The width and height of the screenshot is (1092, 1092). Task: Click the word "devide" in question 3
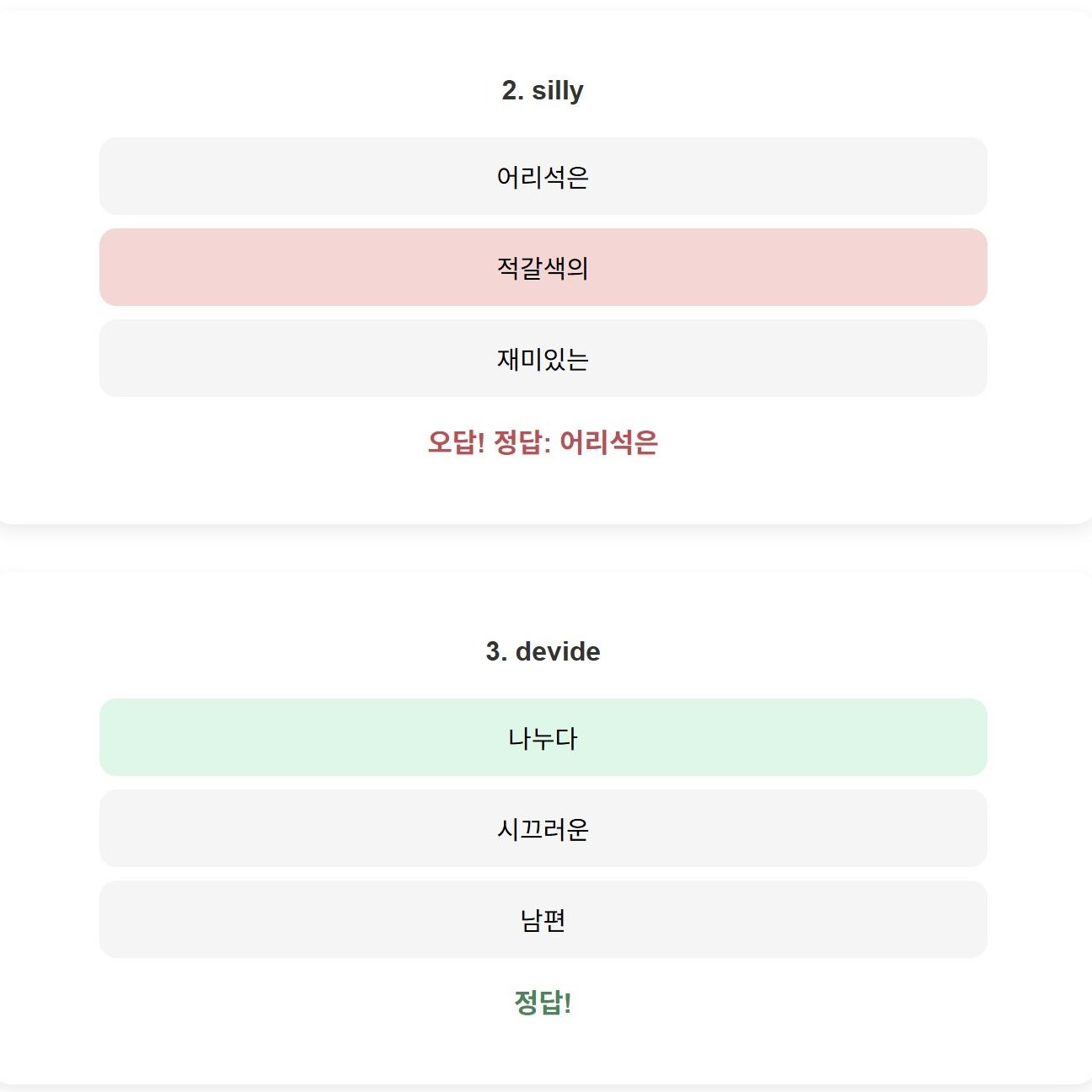coord(558,651)
